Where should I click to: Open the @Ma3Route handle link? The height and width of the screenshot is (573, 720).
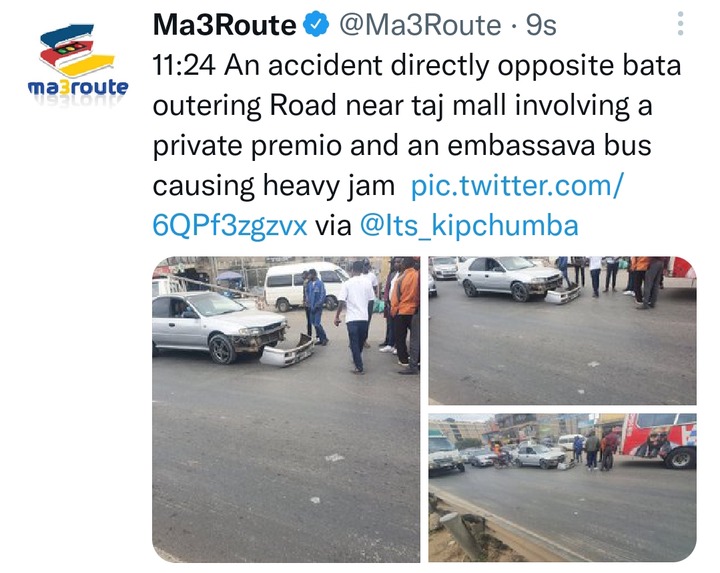click(x=420, y=25)
